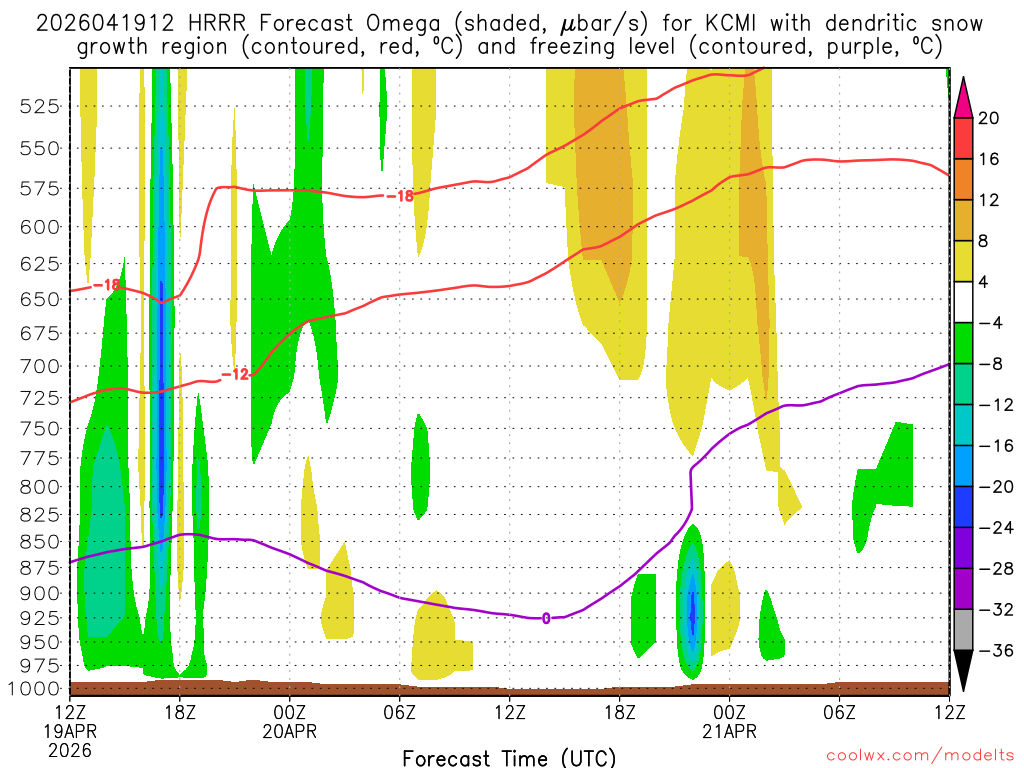Click the 675 pressure level label
Screen dimensions: 1024x768
click(40, 333)
